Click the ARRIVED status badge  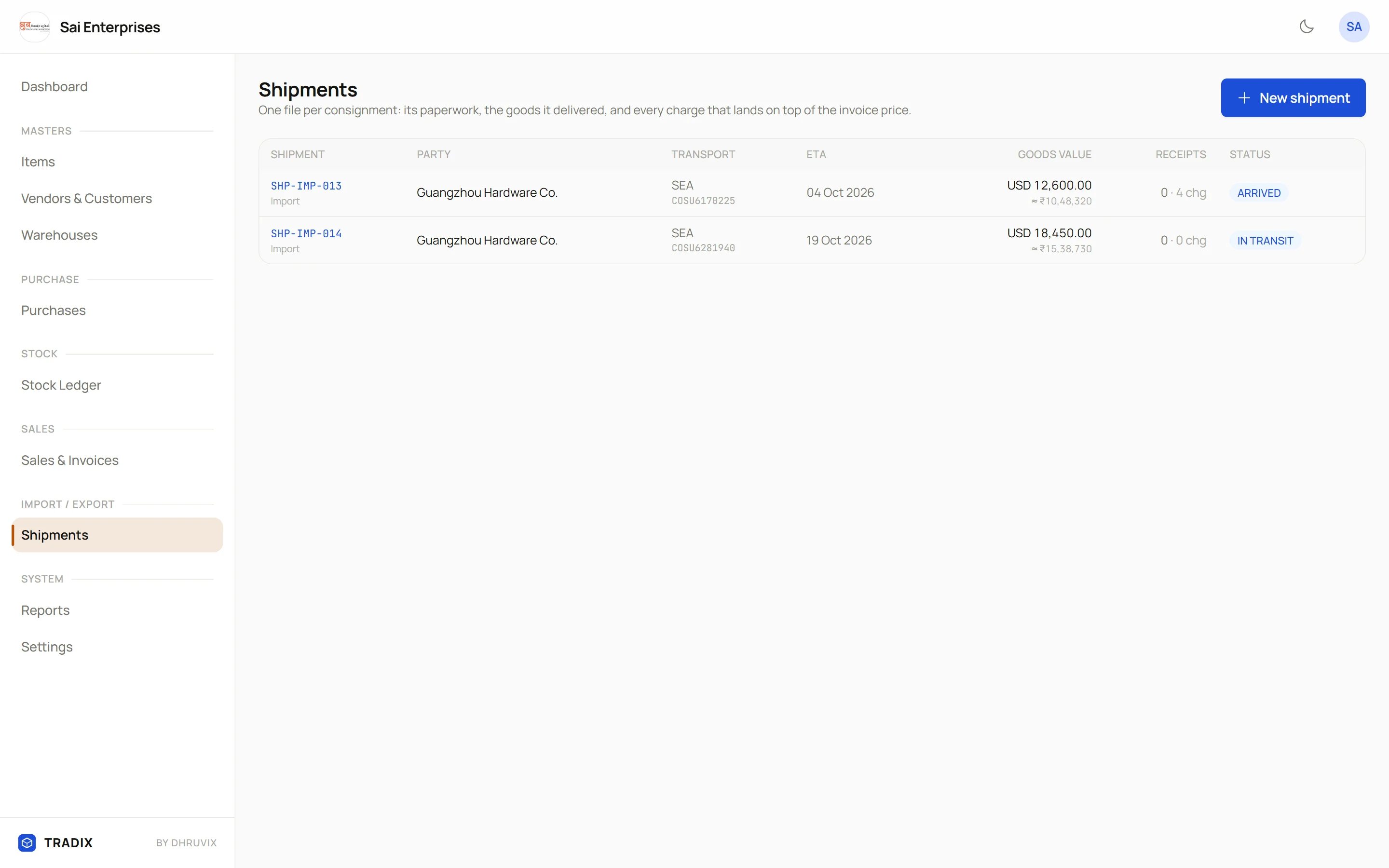click(1258, 193)
